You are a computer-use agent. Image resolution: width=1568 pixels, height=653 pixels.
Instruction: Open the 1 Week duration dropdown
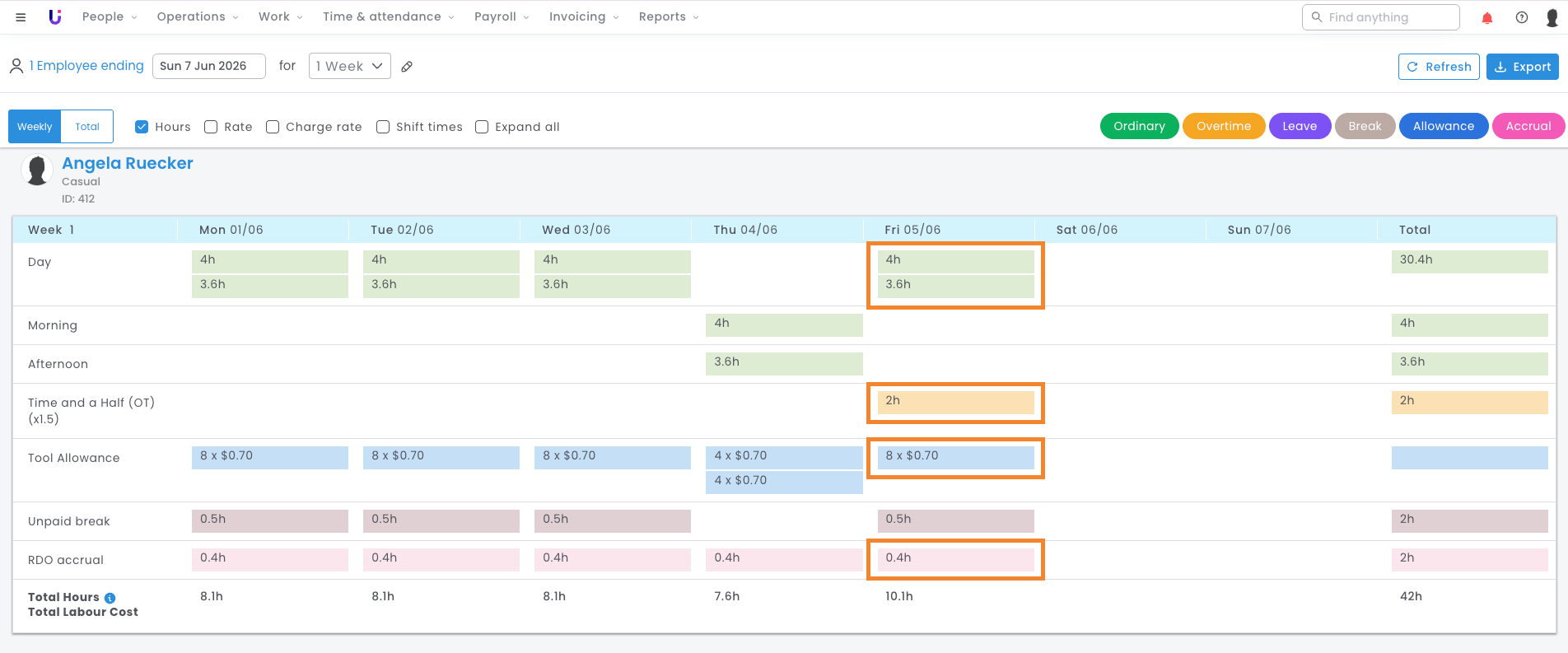[350, 66]
